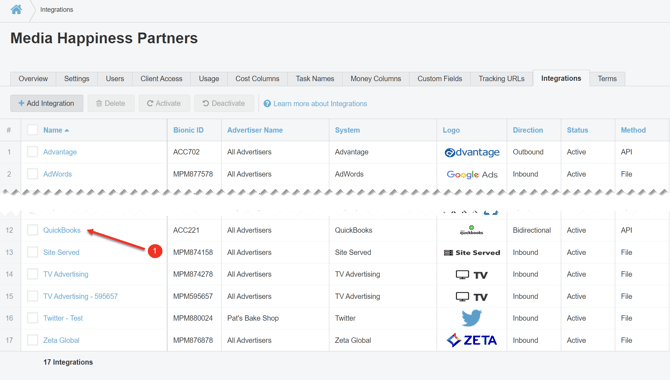Screen dimensions: 670x380
Task: Check the Site Served row checkbox
Action: tap(32, 252)
